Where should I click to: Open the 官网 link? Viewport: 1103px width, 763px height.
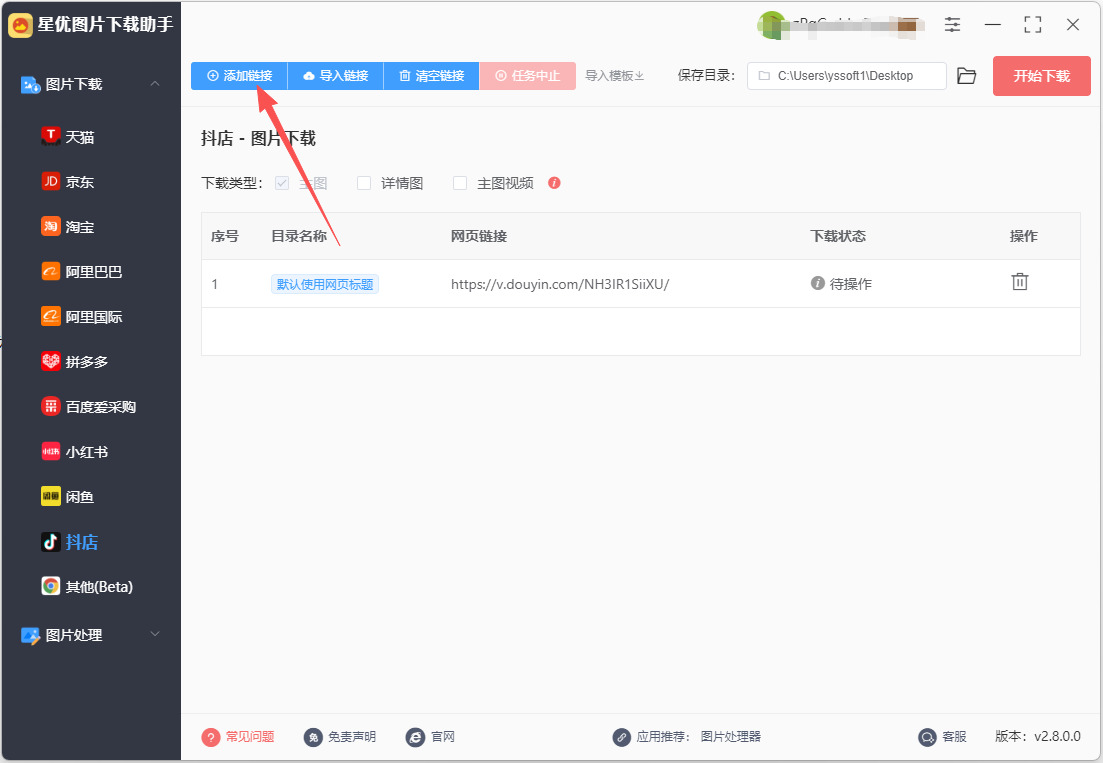(431, 736)
